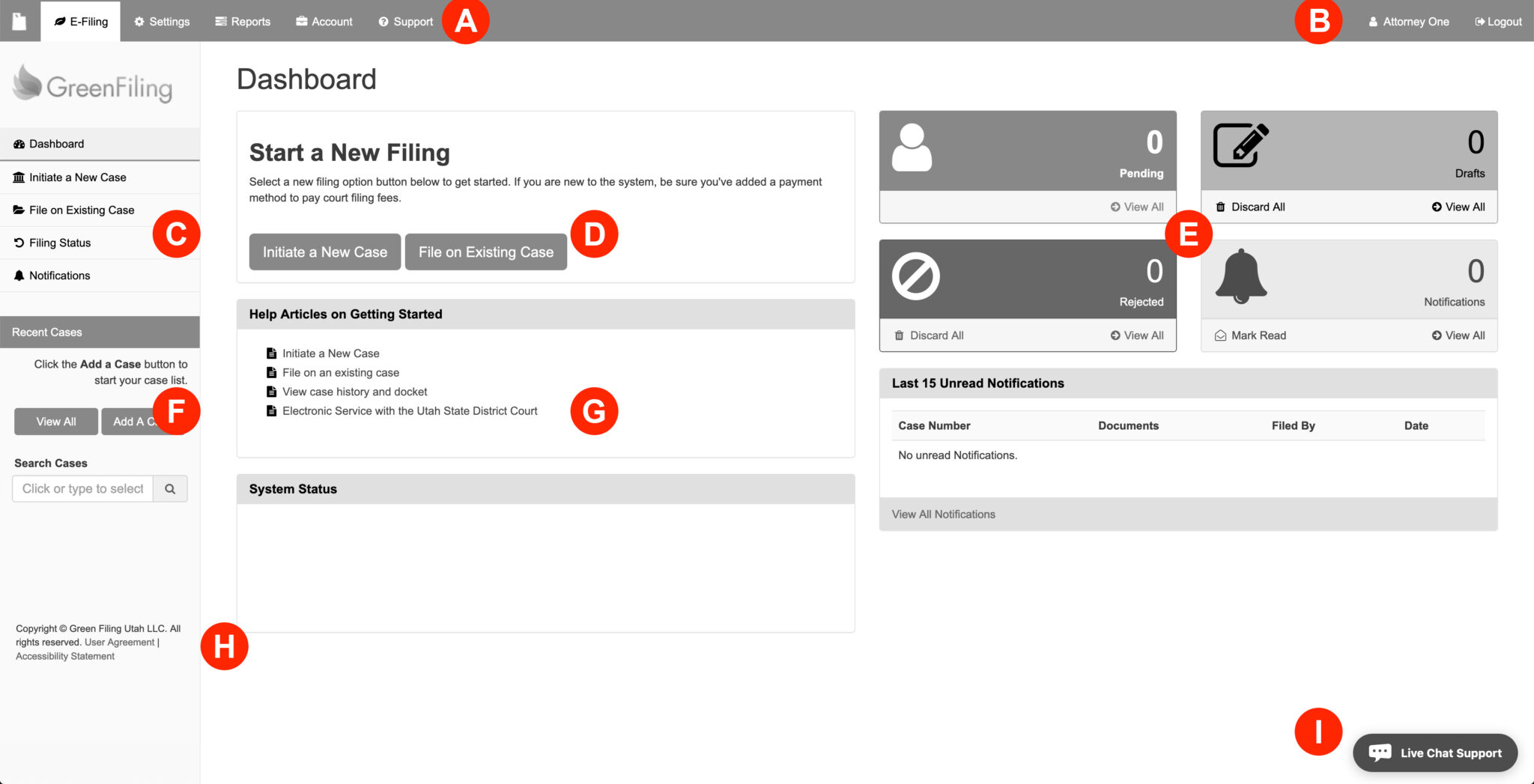
Task: Open the User Agreement link
Action: (x=118, y=642)
